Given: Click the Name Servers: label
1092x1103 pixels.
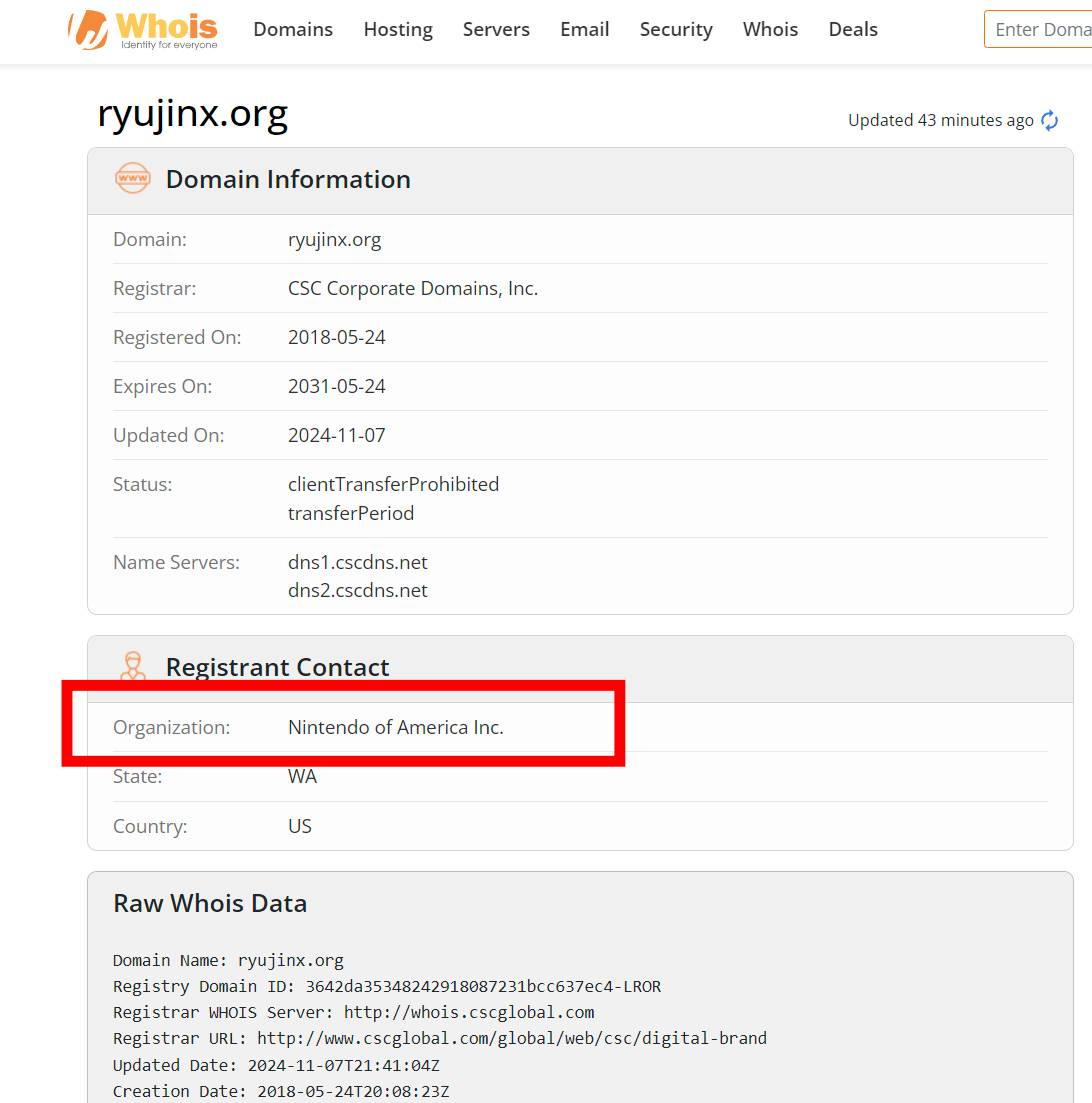Looking at the screenshot, I should point(176,562).
